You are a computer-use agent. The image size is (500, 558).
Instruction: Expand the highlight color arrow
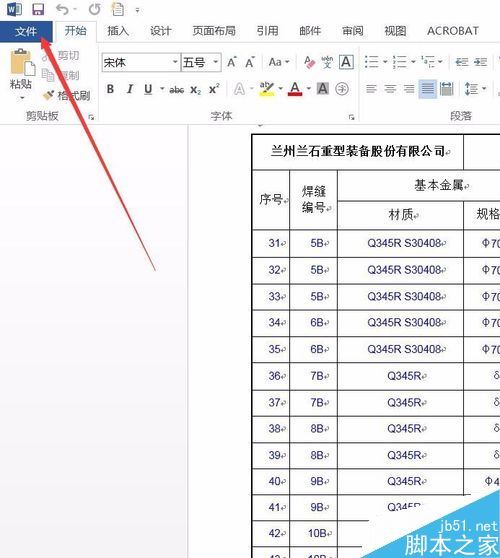[280, 89]
